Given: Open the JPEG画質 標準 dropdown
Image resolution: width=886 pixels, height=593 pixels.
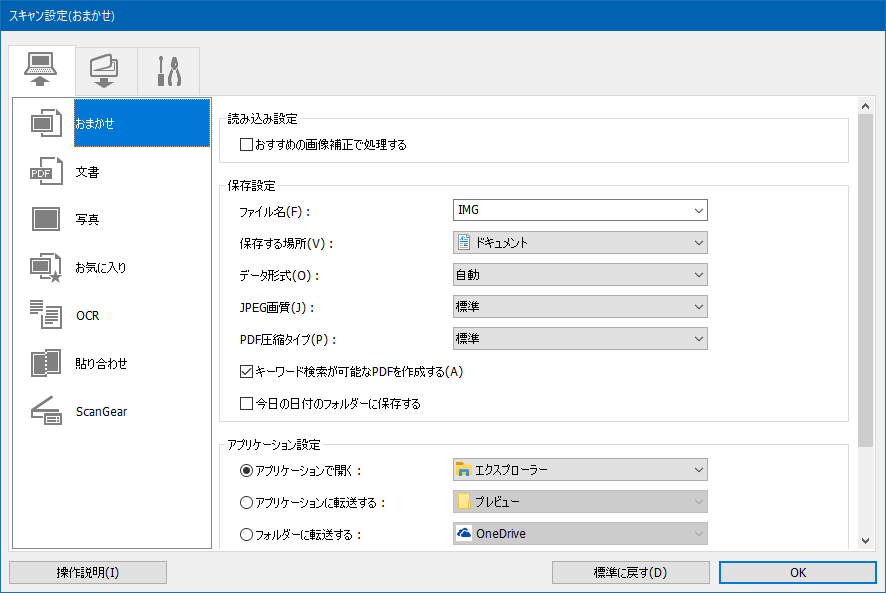Looking at the screenshot, I should pos(580,306).
